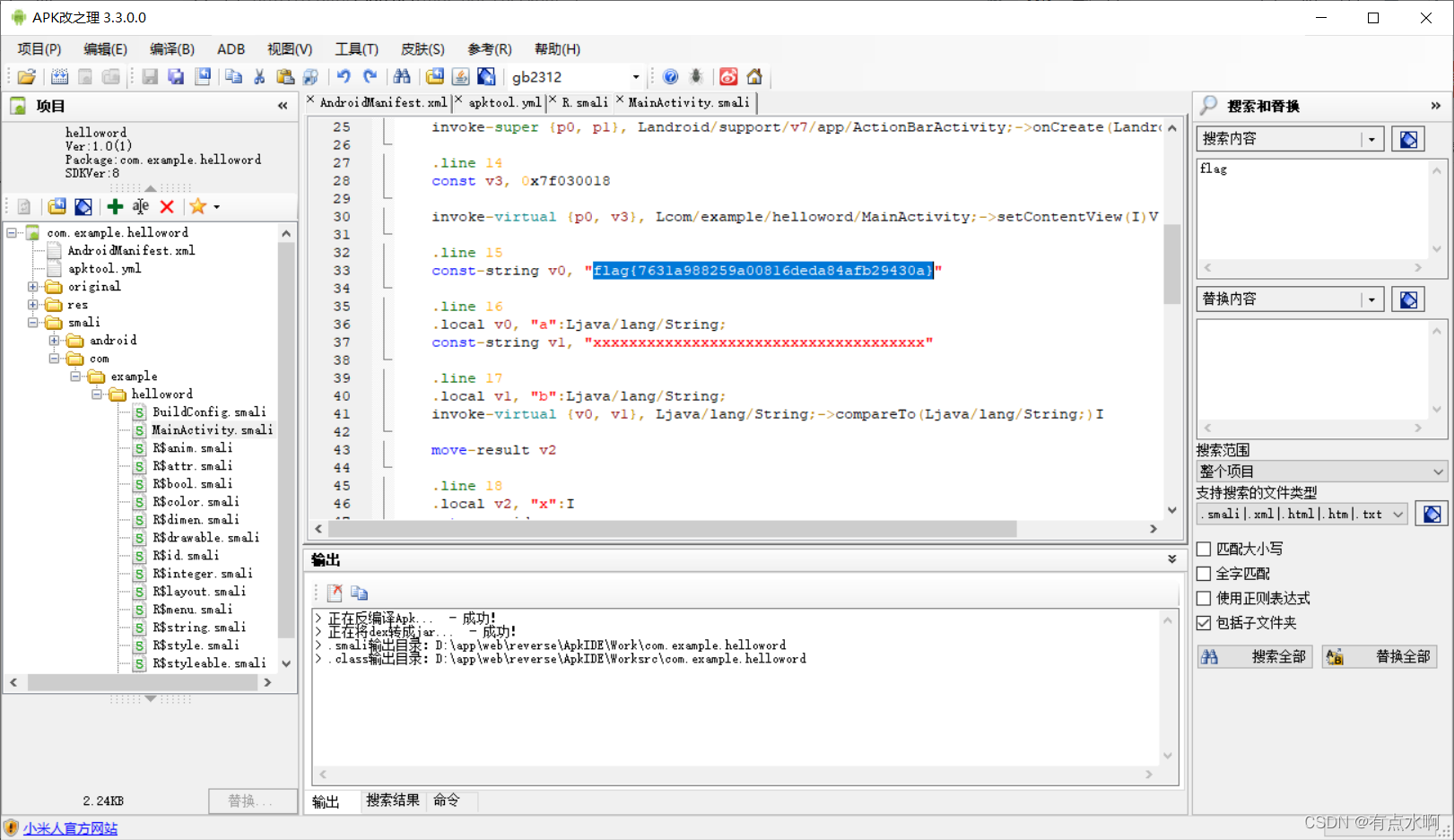Click the 替换全部 button
This screenshot has width=1454, height=840.
coord(1380,657)
